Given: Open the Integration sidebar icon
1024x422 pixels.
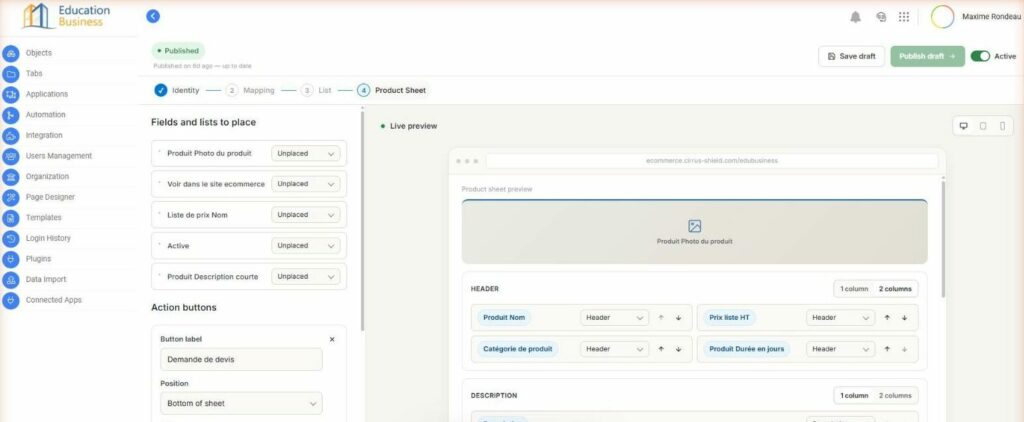Looking at the screenshot, I should click(x=10, y=135).
